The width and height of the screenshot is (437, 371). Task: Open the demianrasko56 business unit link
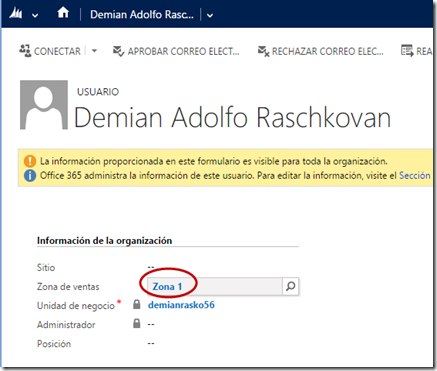181,305
